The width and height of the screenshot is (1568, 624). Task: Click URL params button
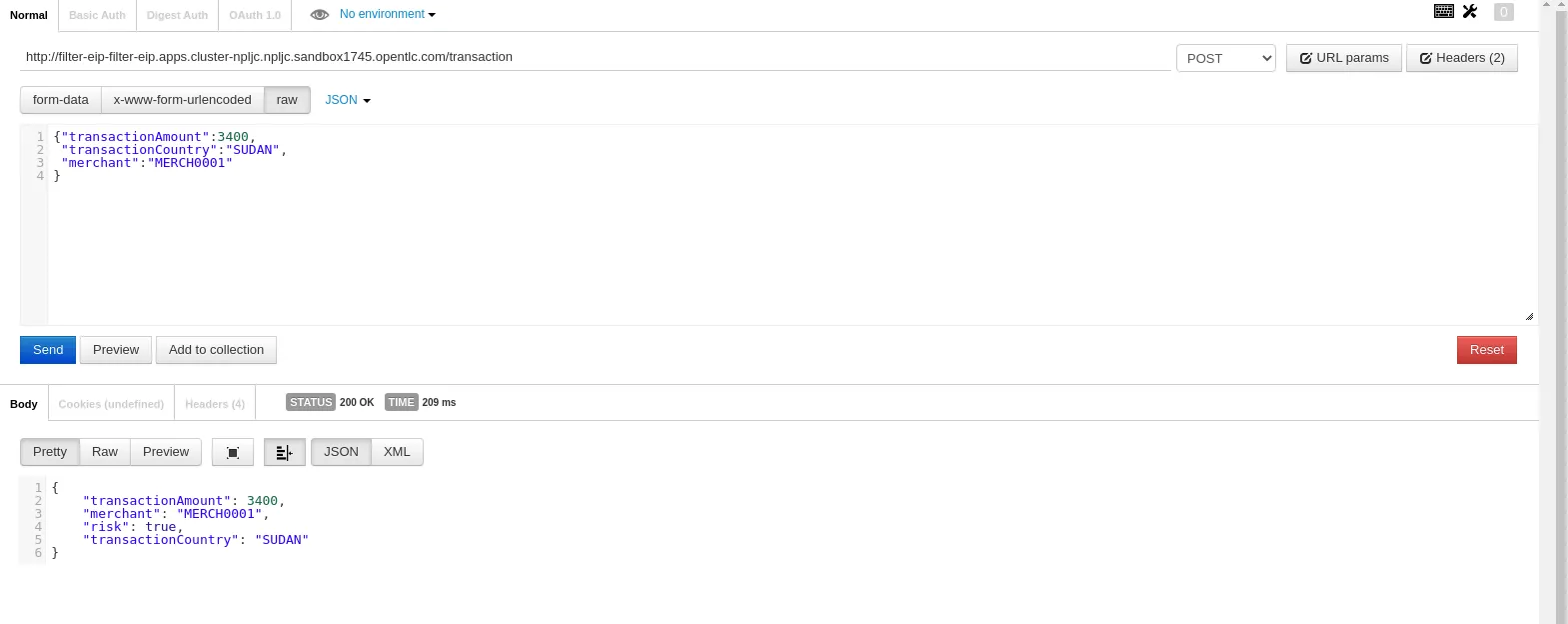point(1344,58)
